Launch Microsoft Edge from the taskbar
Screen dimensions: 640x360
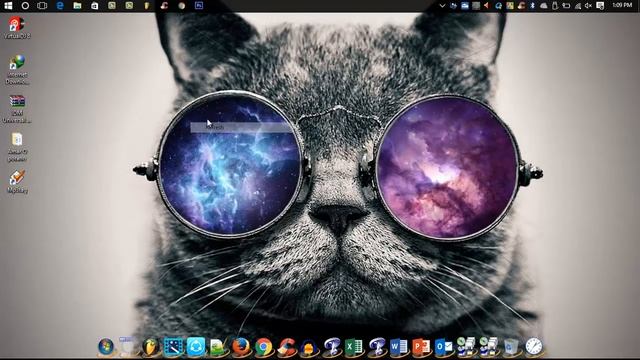(60, 6)
